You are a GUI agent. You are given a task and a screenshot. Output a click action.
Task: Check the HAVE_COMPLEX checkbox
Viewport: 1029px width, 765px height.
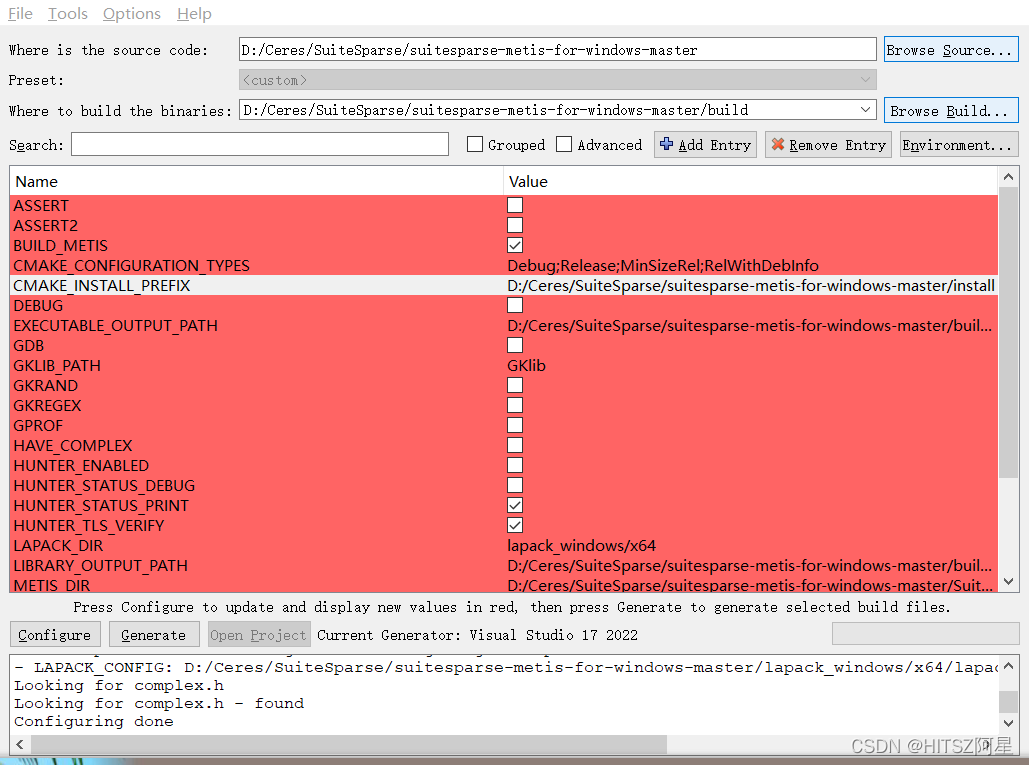(515, 445)
